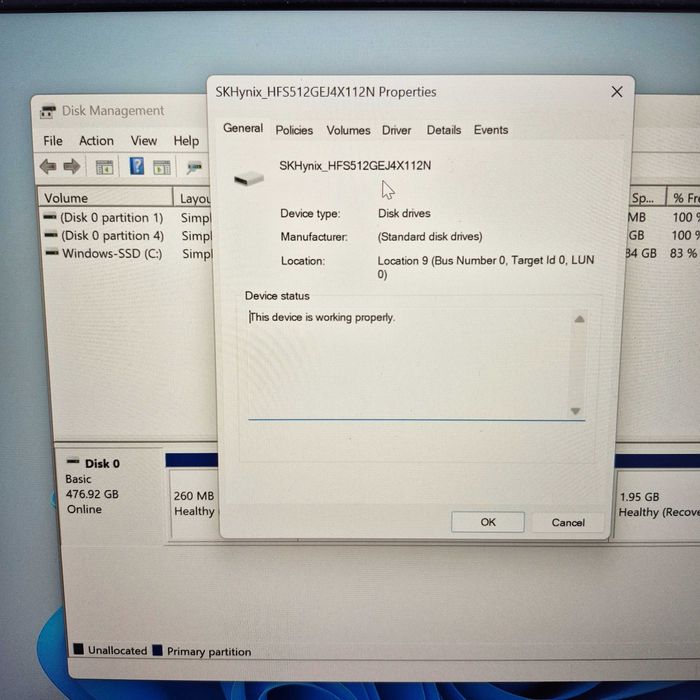Click the drive icon beside Windows-SSD (C:)

[52, 253]
